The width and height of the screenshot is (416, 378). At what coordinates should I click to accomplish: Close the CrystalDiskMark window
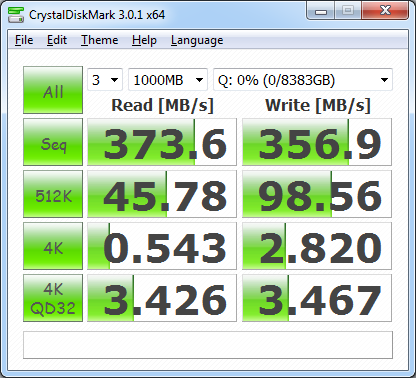tap(385, 11)
